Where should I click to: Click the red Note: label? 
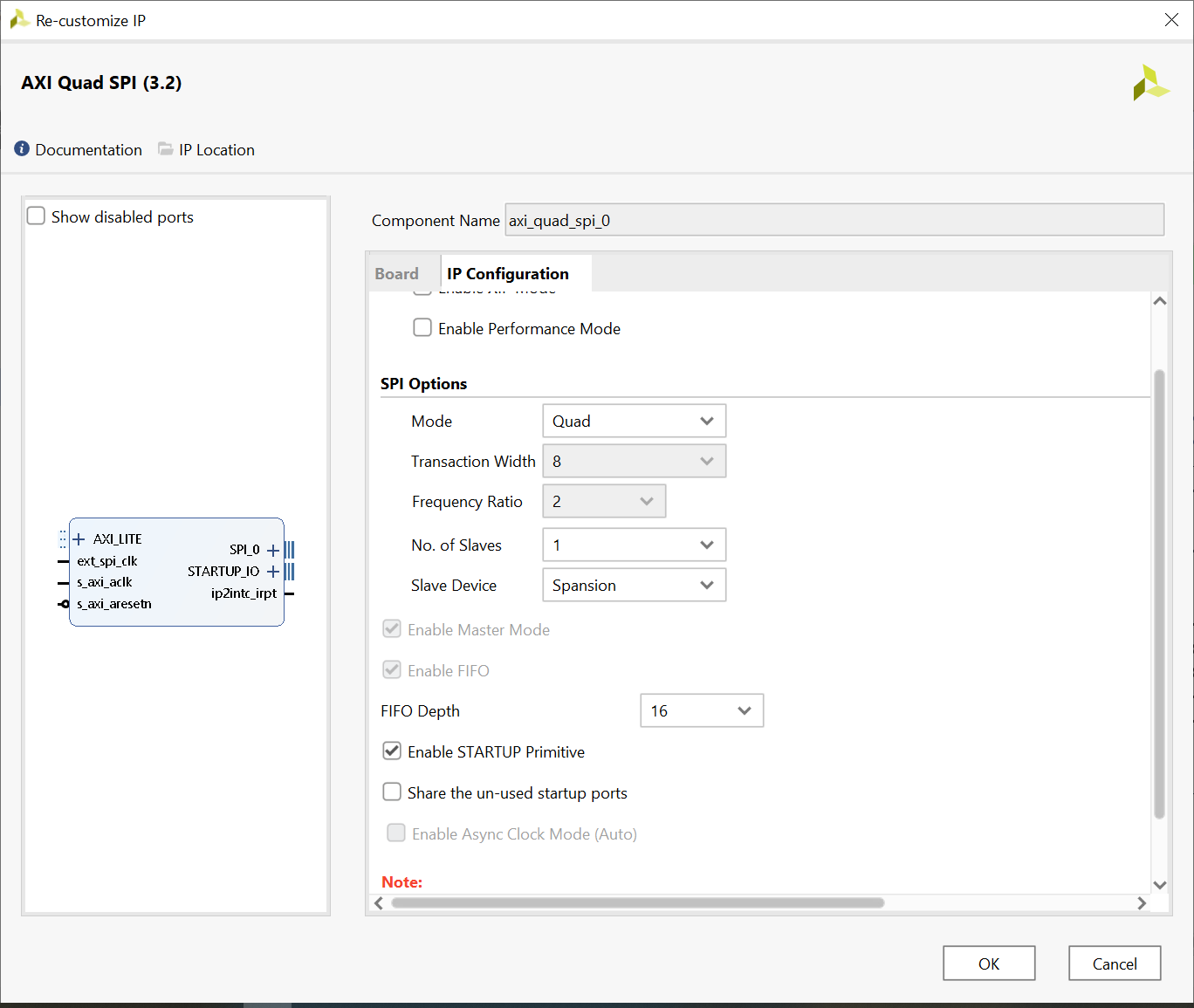pos(402,882)
